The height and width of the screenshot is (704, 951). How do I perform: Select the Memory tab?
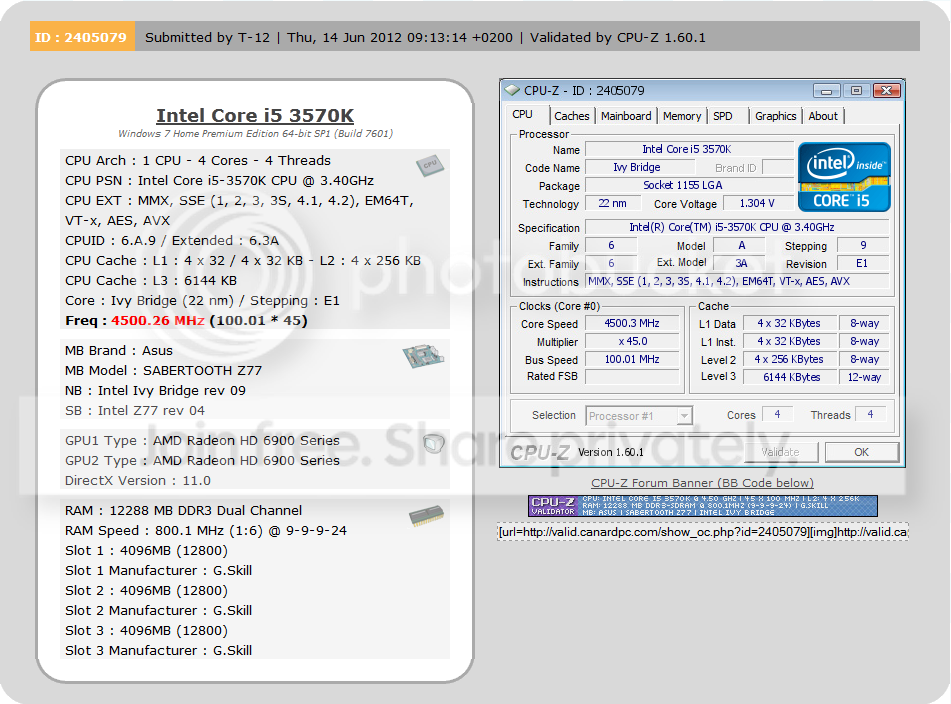(x=682, y=116)
